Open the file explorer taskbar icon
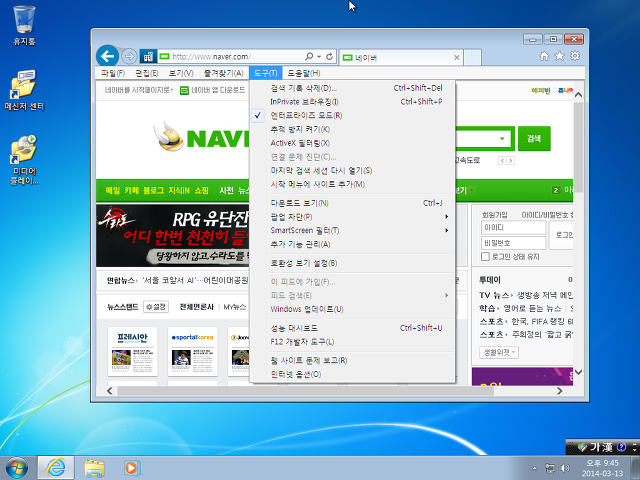This screenshot has width=640, height=480. (94, 468)
